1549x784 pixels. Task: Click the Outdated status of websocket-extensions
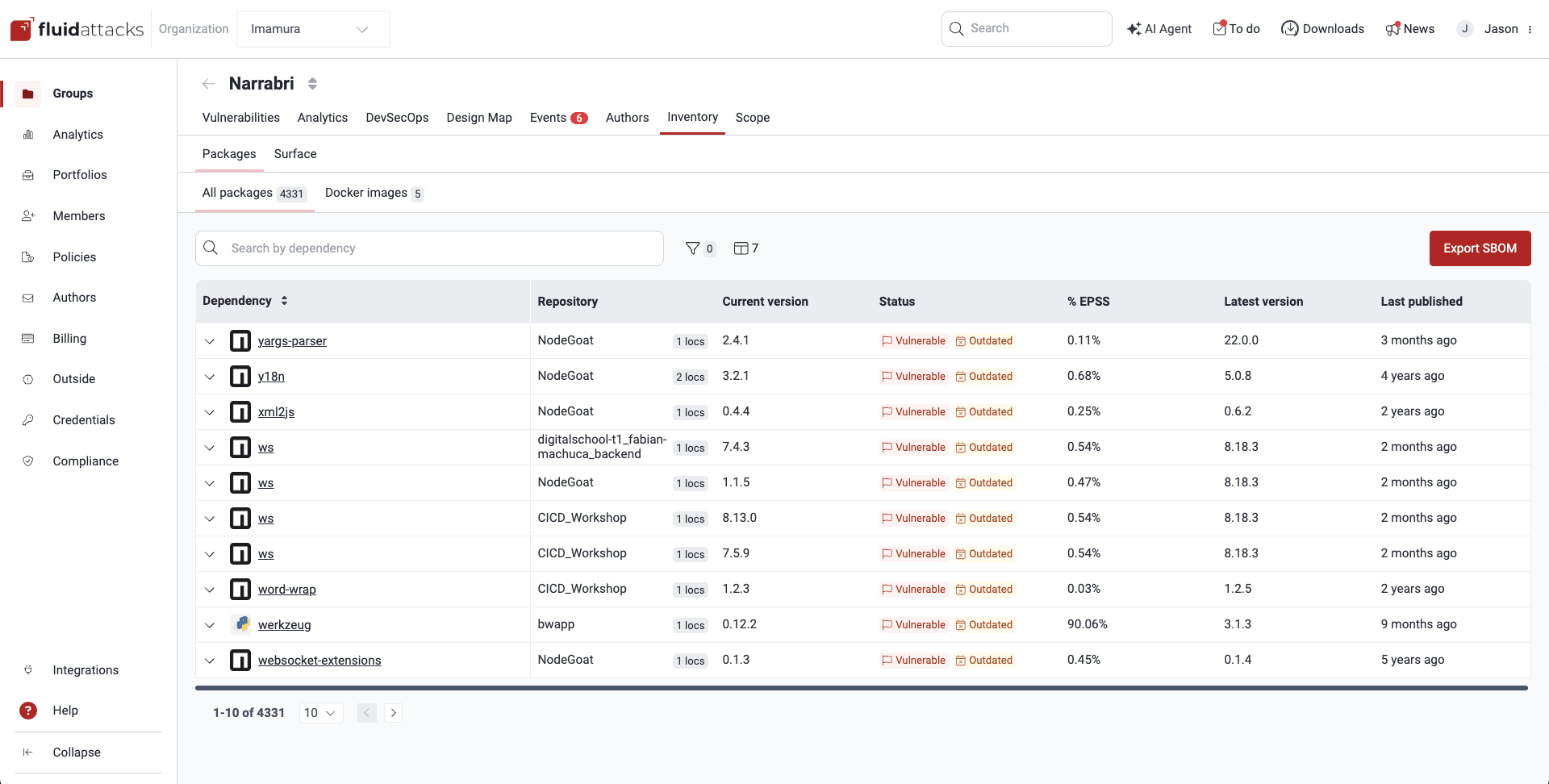[x=984, y=661]
